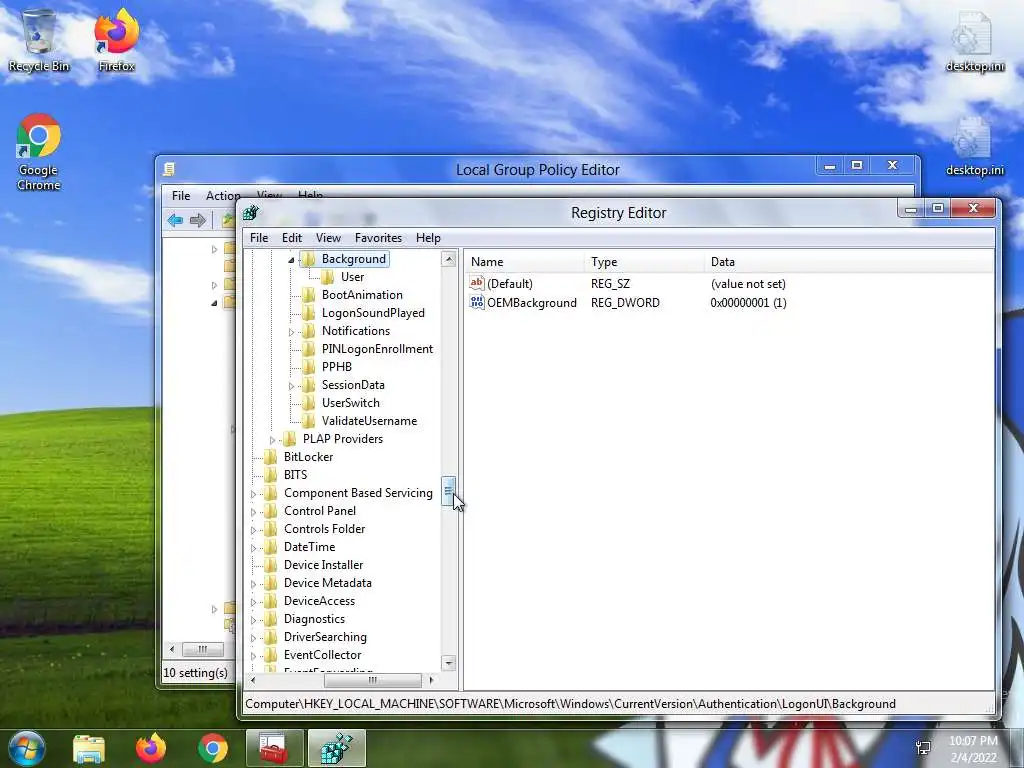Launch Firefox from the taskbar
The width and height of the screenshot is (1024, 768).
click(151, 748)
